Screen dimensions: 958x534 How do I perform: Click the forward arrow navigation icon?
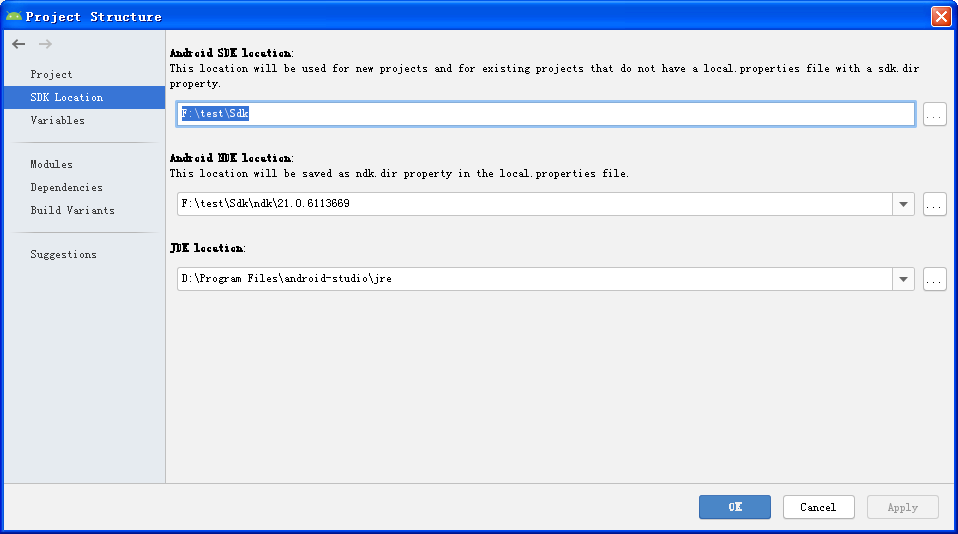pos(45,44)
